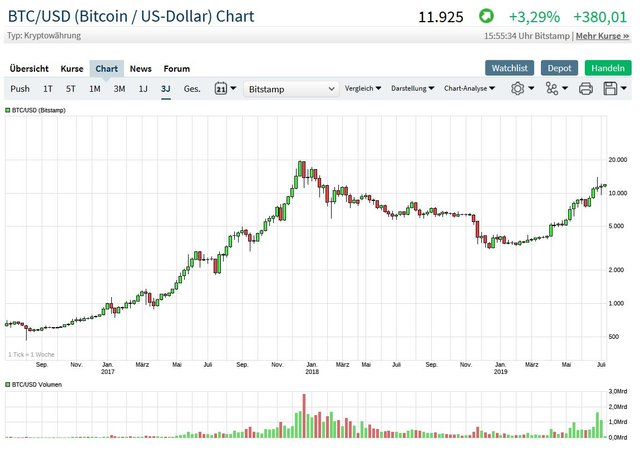Follow the Mehr Kurse link
Screen dimensions: 640x452
pyautogui.click(x=604, y=35)
